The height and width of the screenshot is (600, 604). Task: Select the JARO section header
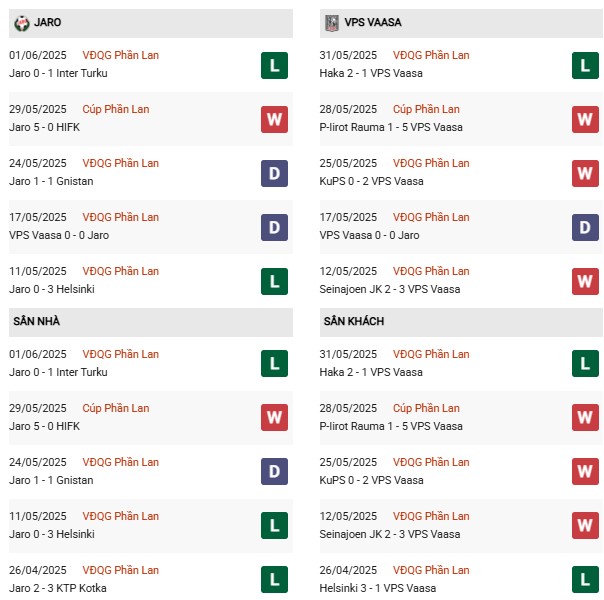47,22
